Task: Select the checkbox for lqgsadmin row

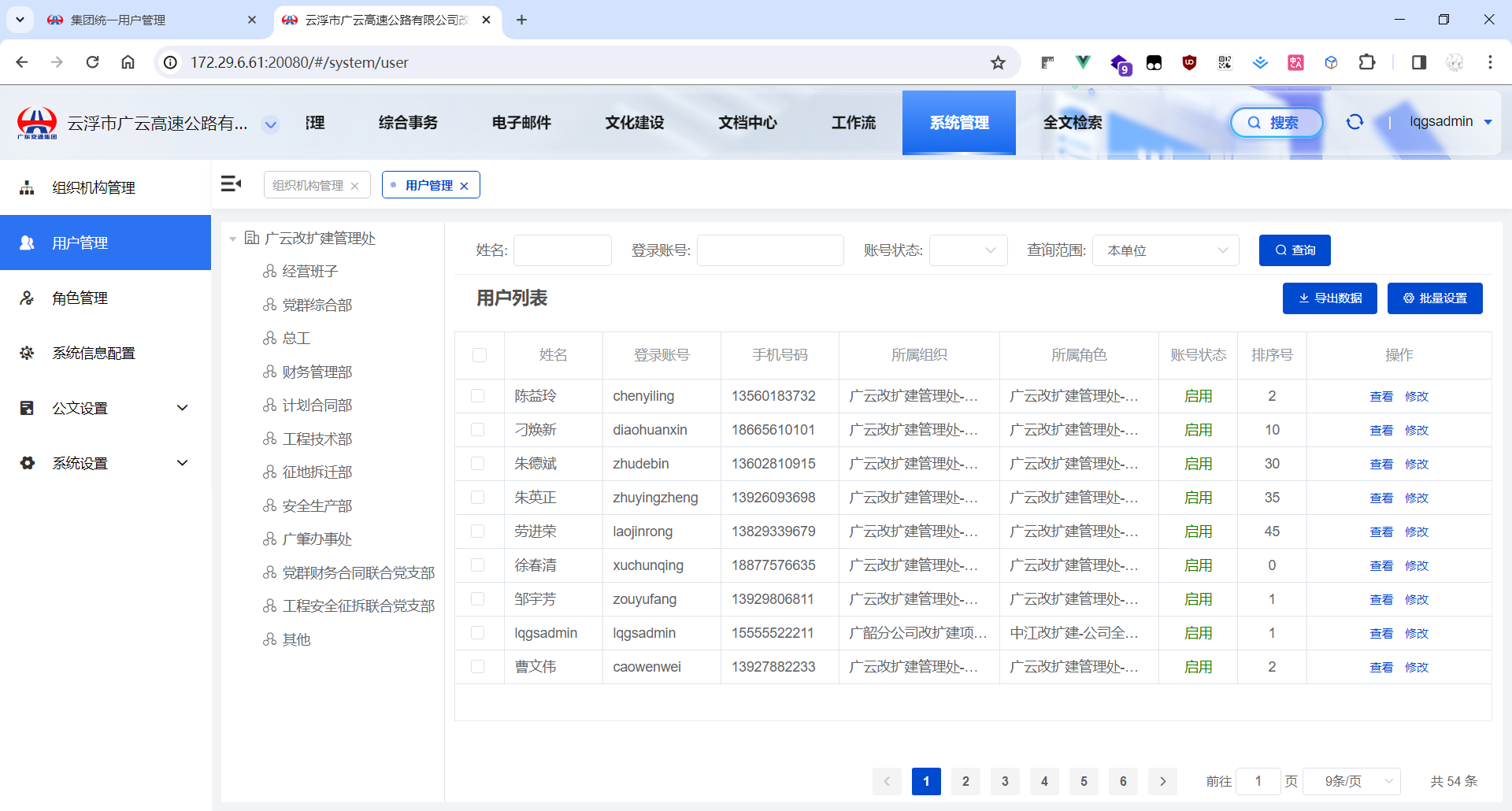Action: (478, 633)
